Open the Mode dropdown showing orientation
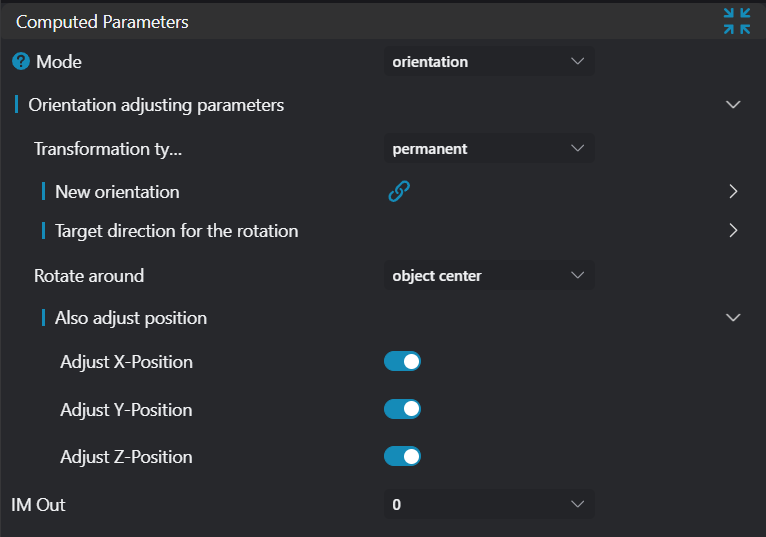766x537 pixels. point(489,61)
